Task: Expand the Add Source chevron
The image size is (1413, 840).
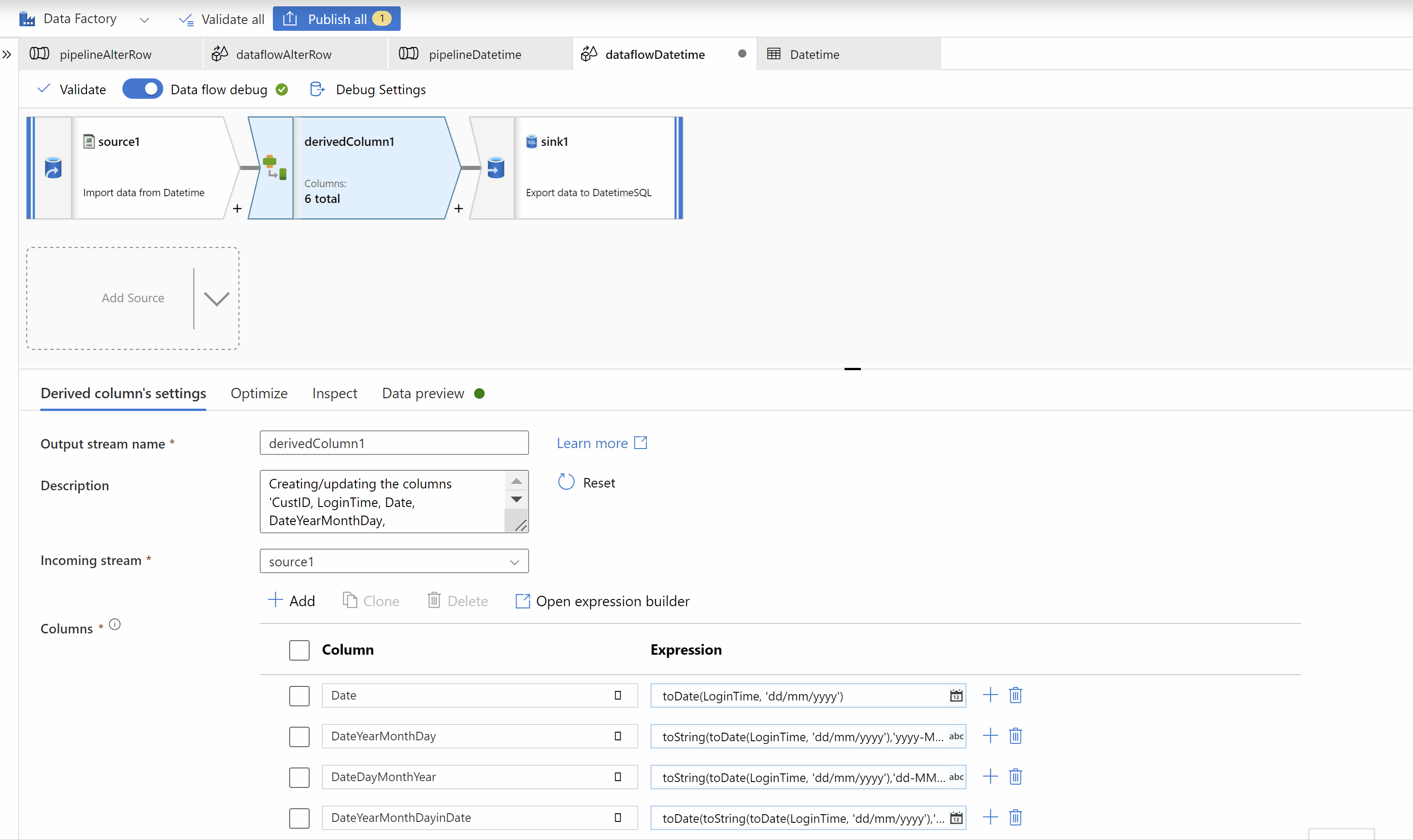Action: coord(216,298)
